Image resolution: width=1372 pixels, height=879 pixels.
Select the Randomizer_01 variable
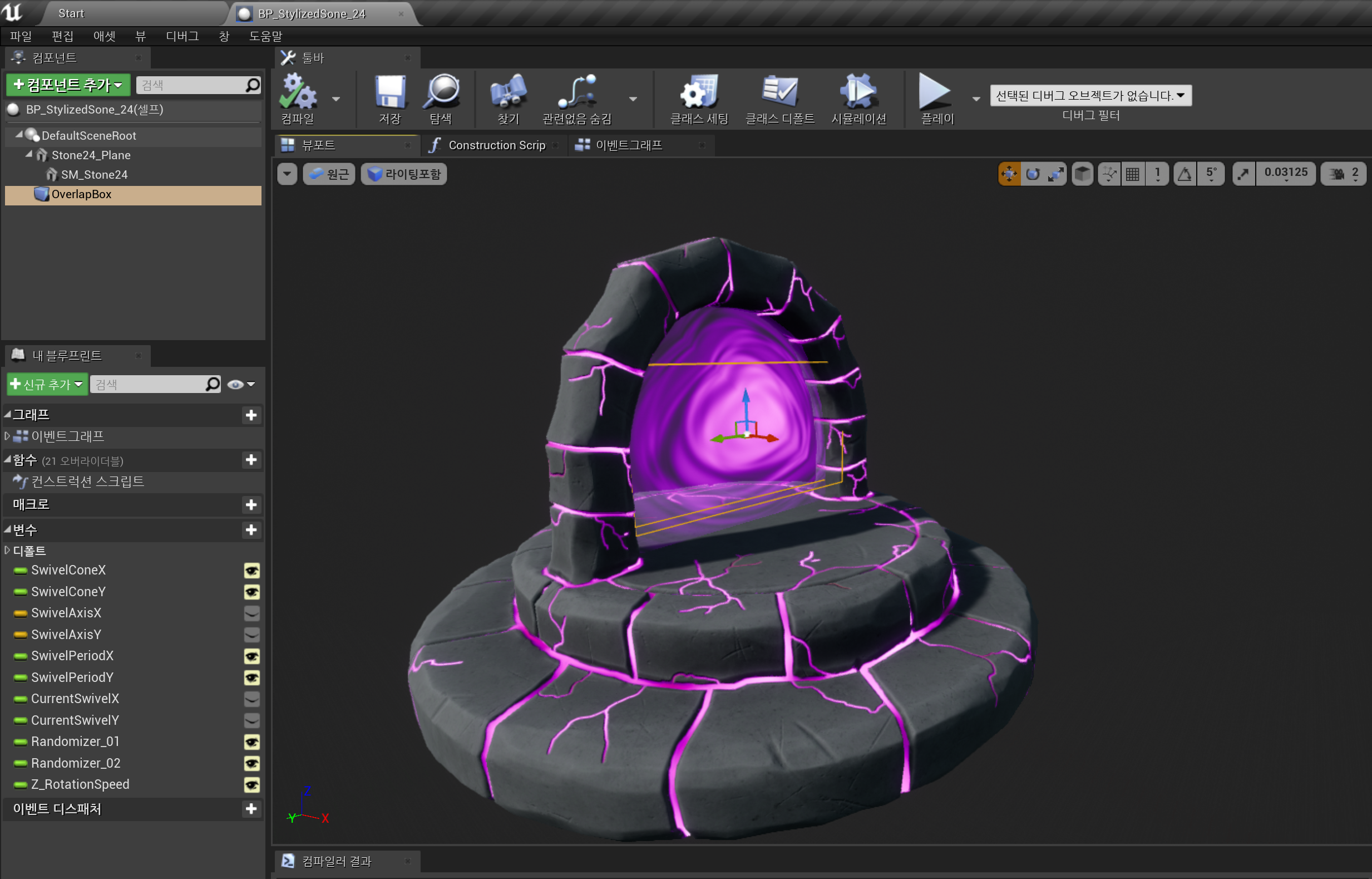click(x=75, y=741)
